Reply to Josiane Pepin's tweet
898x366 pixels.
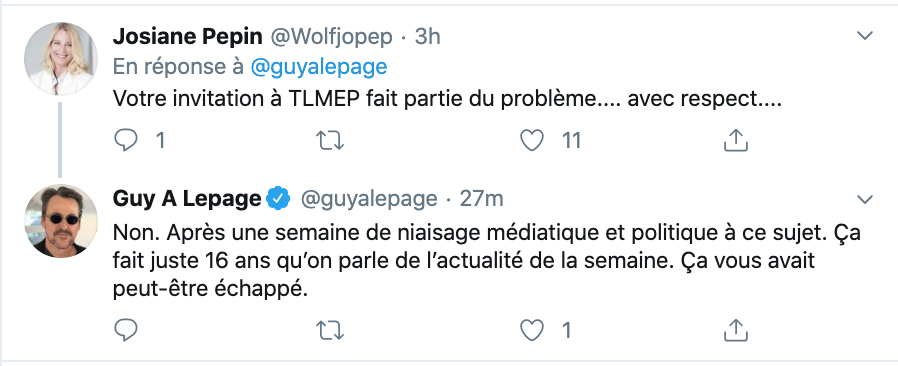[x=126, y=140]
